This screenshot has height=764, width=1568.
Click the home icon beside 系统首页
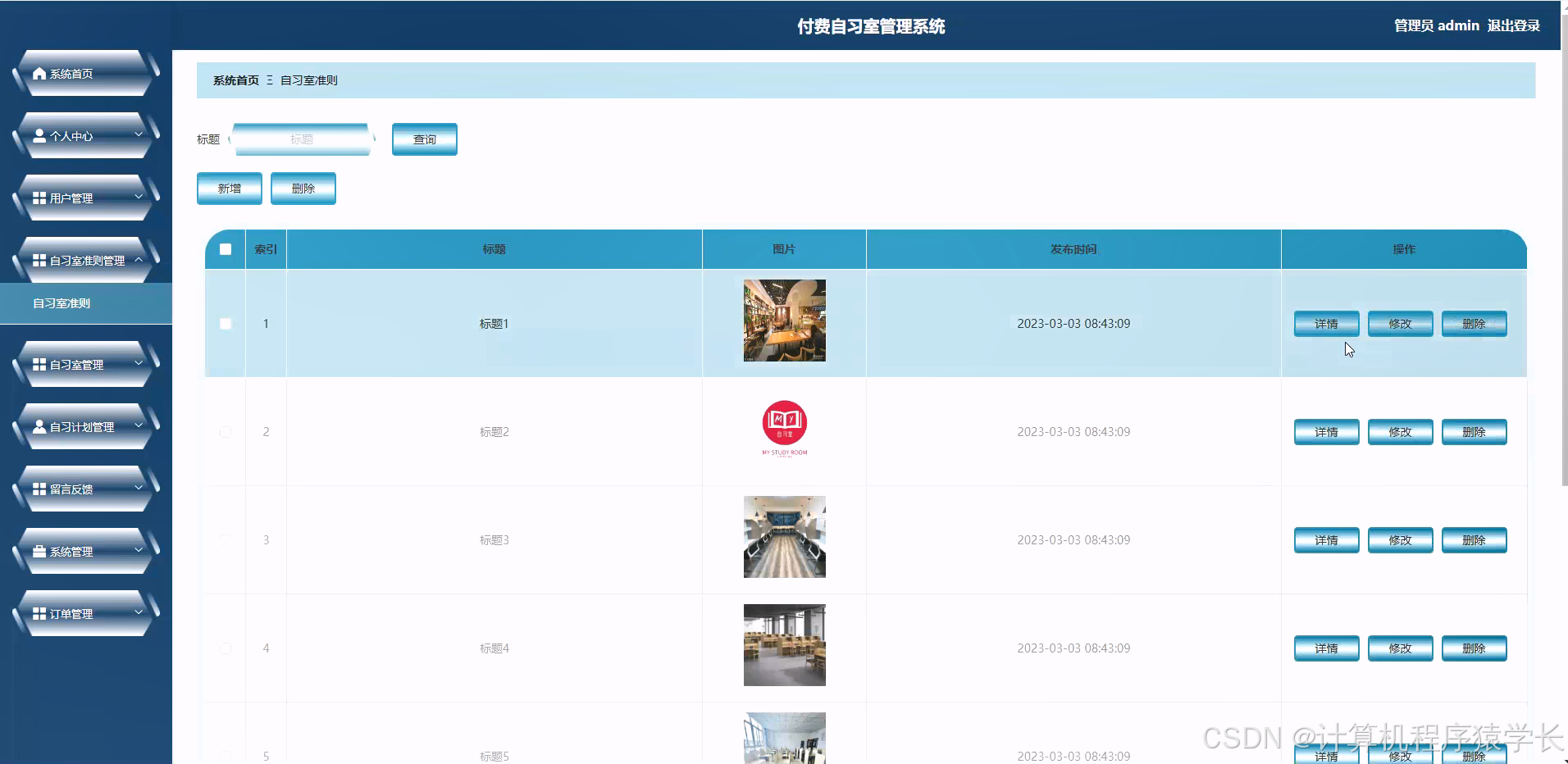[39, 74]
